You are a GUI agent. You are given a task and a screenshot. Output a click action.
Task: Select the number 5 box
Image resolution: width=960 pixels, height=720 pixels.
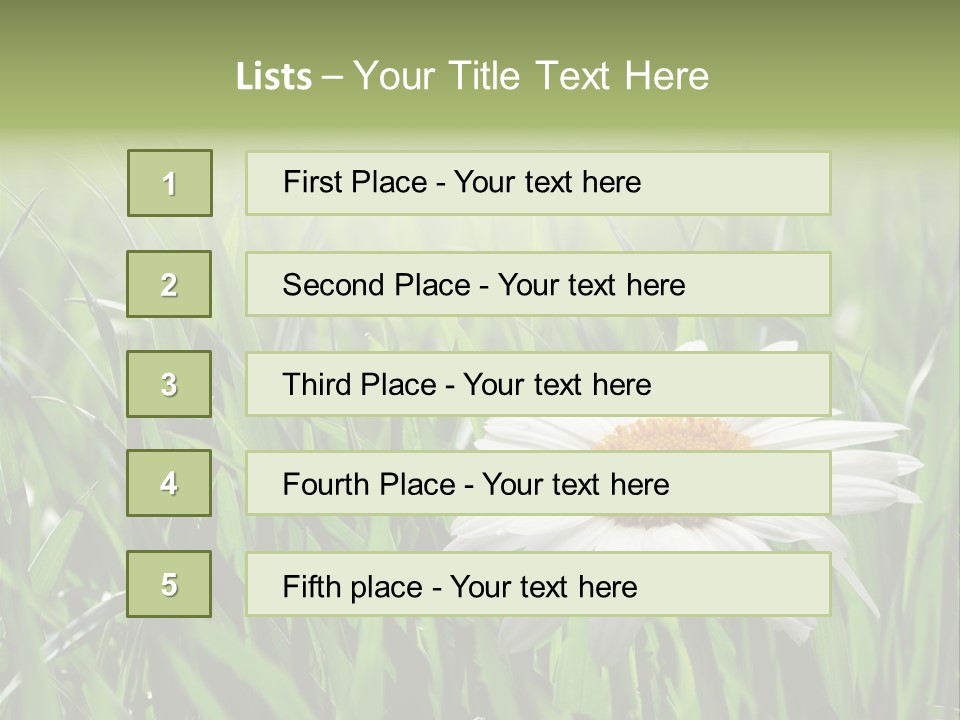click(169, 584)
